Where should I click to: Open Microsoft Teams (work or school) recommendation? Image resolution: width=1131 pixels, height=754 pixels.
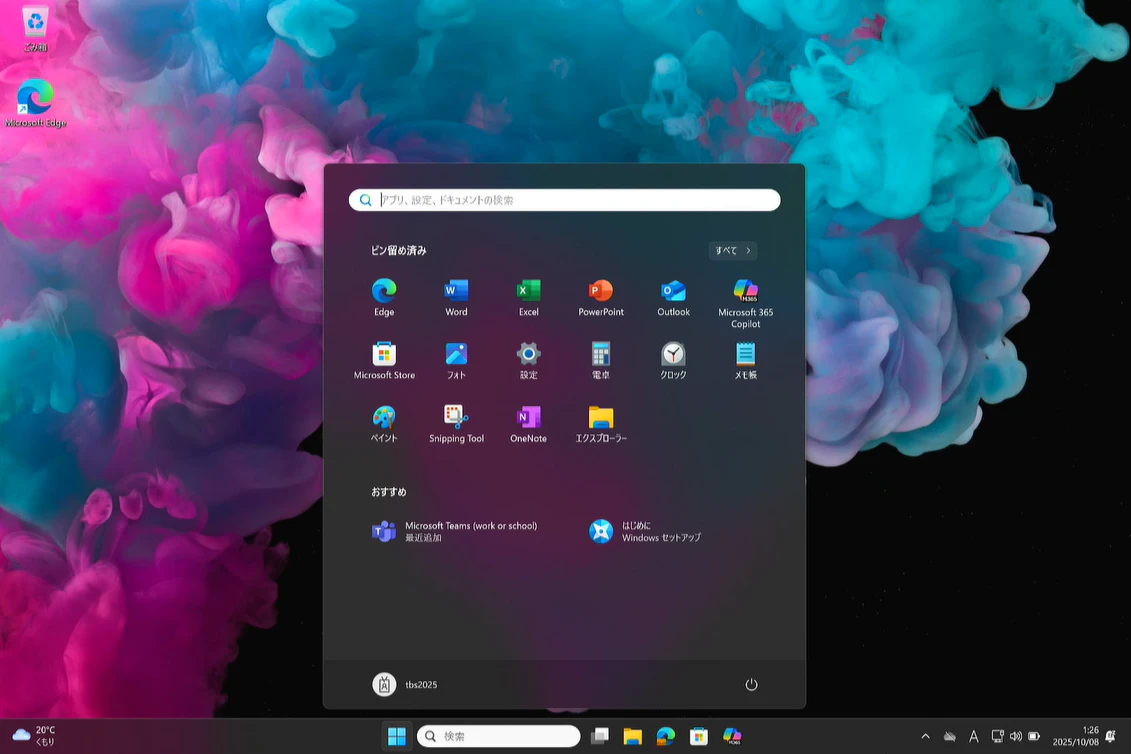coord(454,531)
